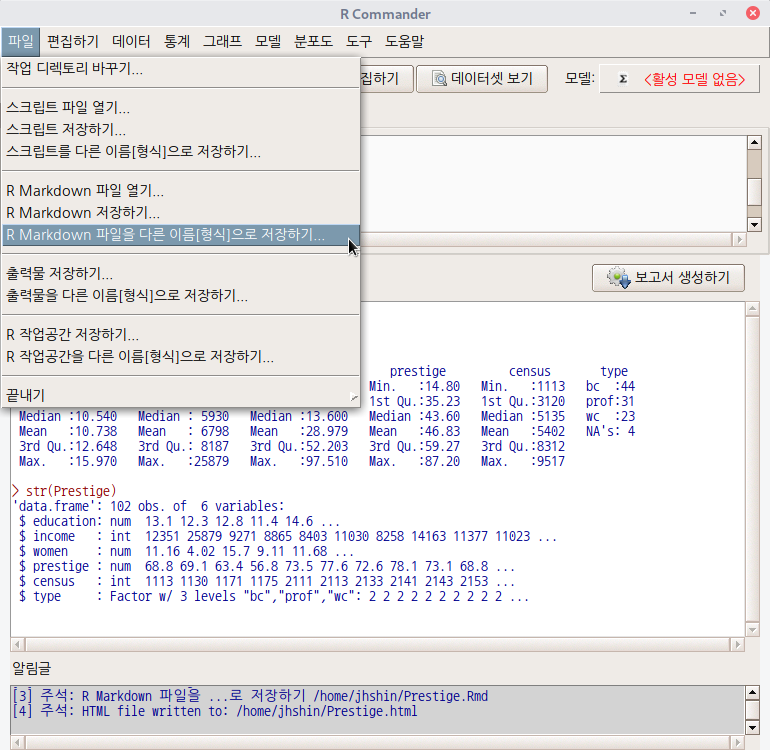Image resolution: width=770 pixels, height=750 pixels.
Task: Choose 작업 디렉토리 바꾸기 menu entry
Action: 181,68
